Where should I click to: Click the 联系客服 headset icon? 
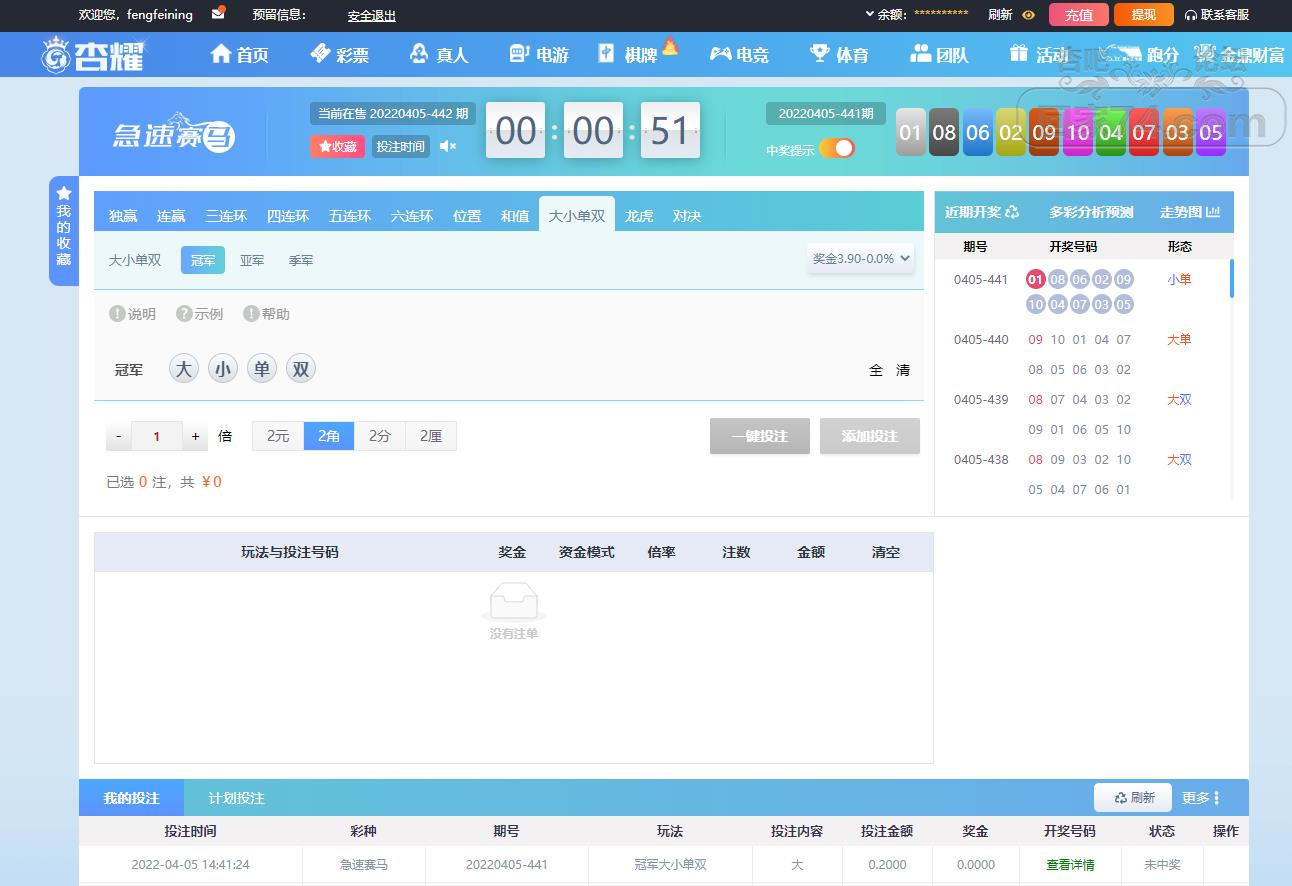point(1191,15)
